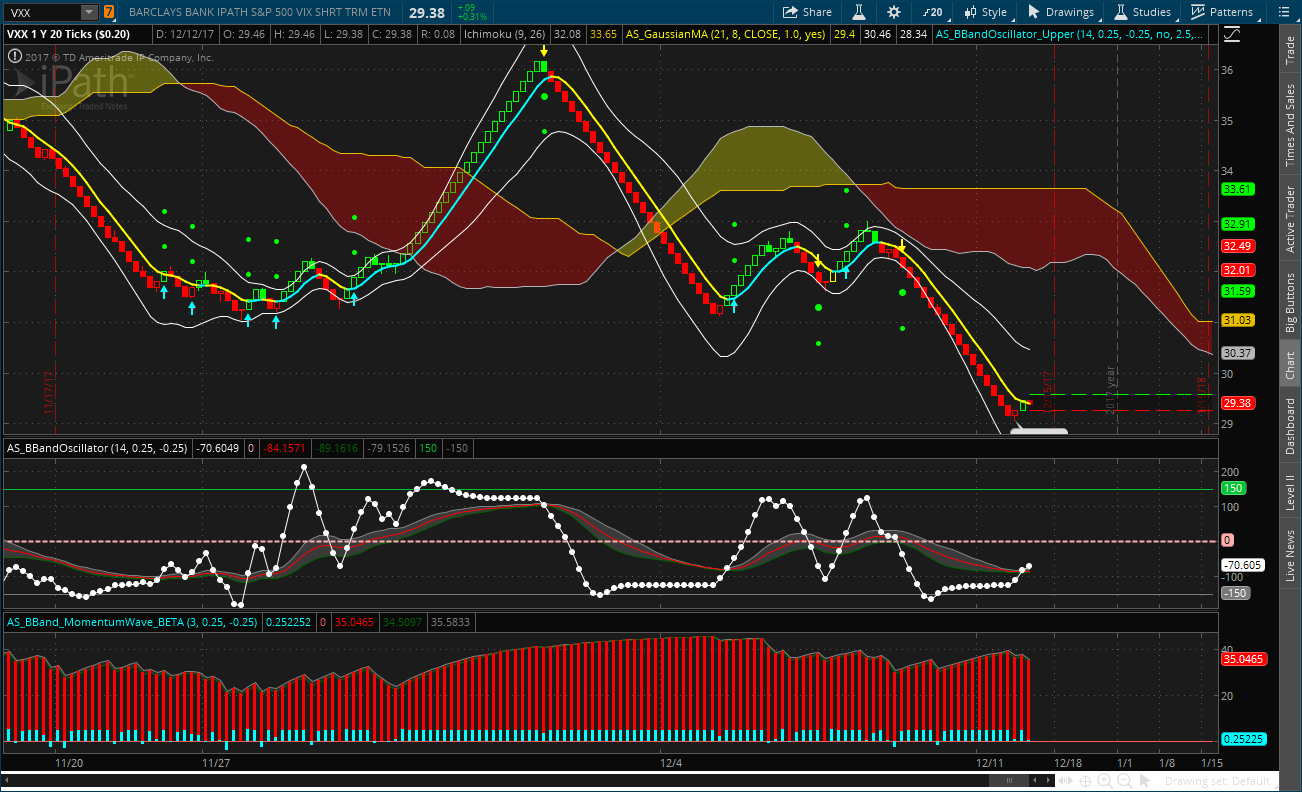Click the orange symbol-link number 7 icon
Viewport: 1302px width, 792px height.
108,12
